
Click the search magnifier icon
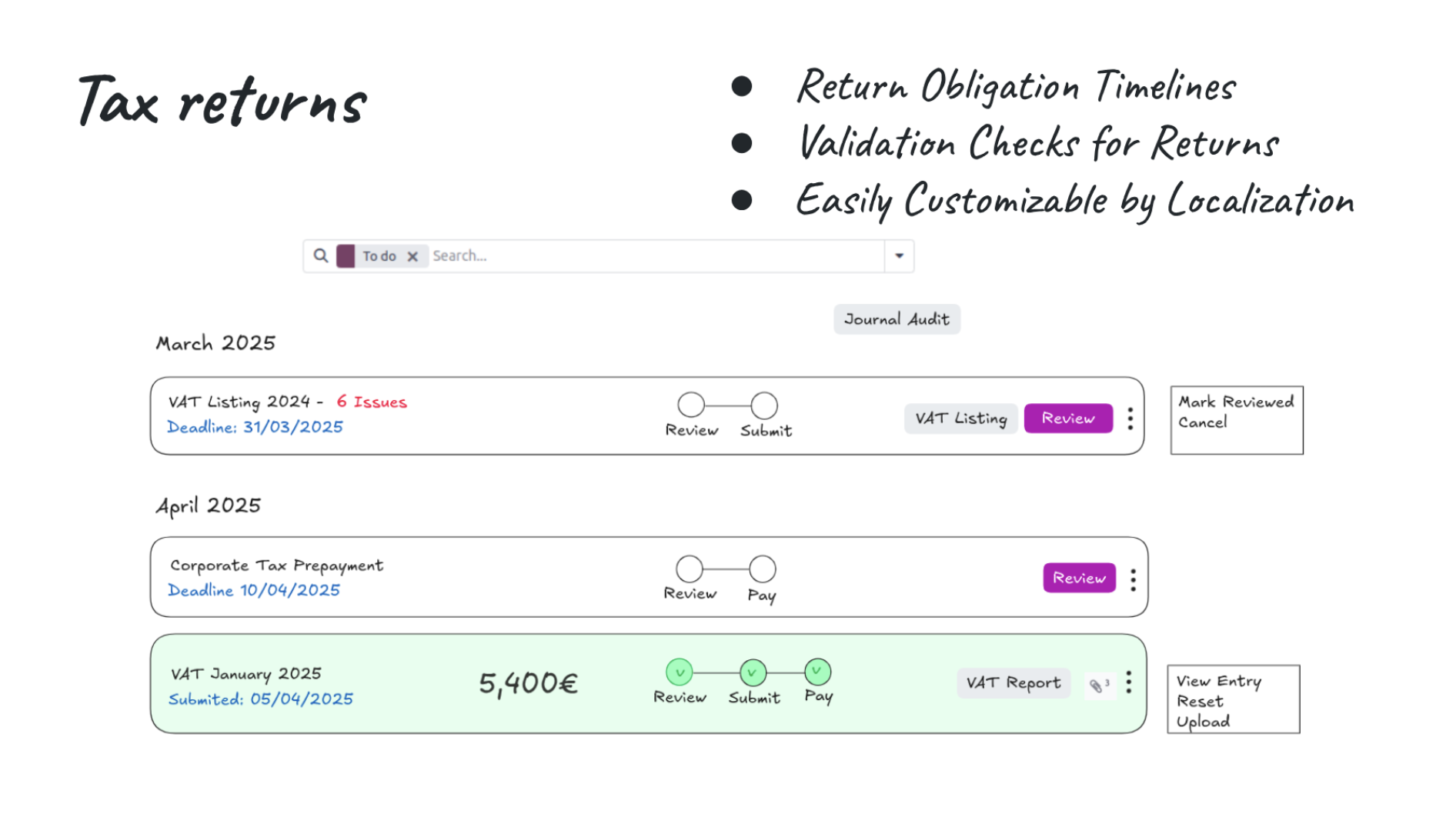[x=321, y=255]
